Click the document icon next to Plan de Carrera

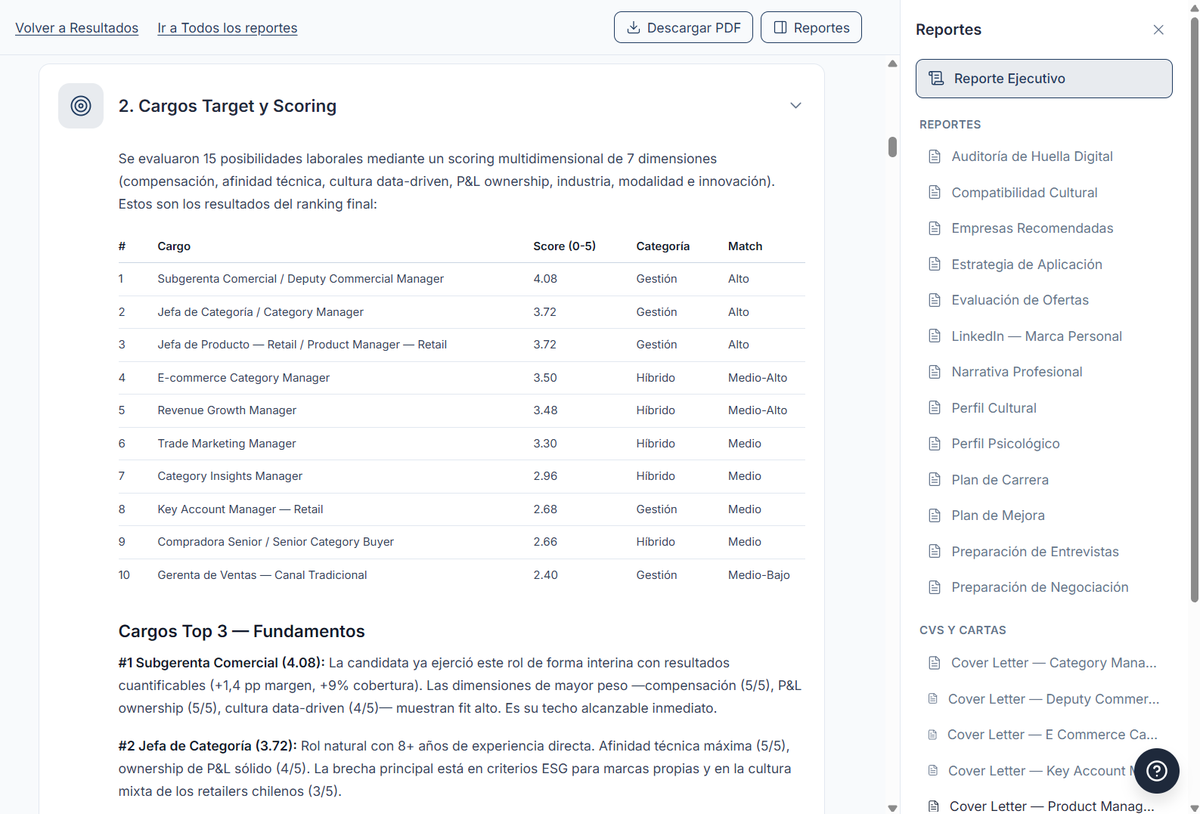tap(935, 480)
